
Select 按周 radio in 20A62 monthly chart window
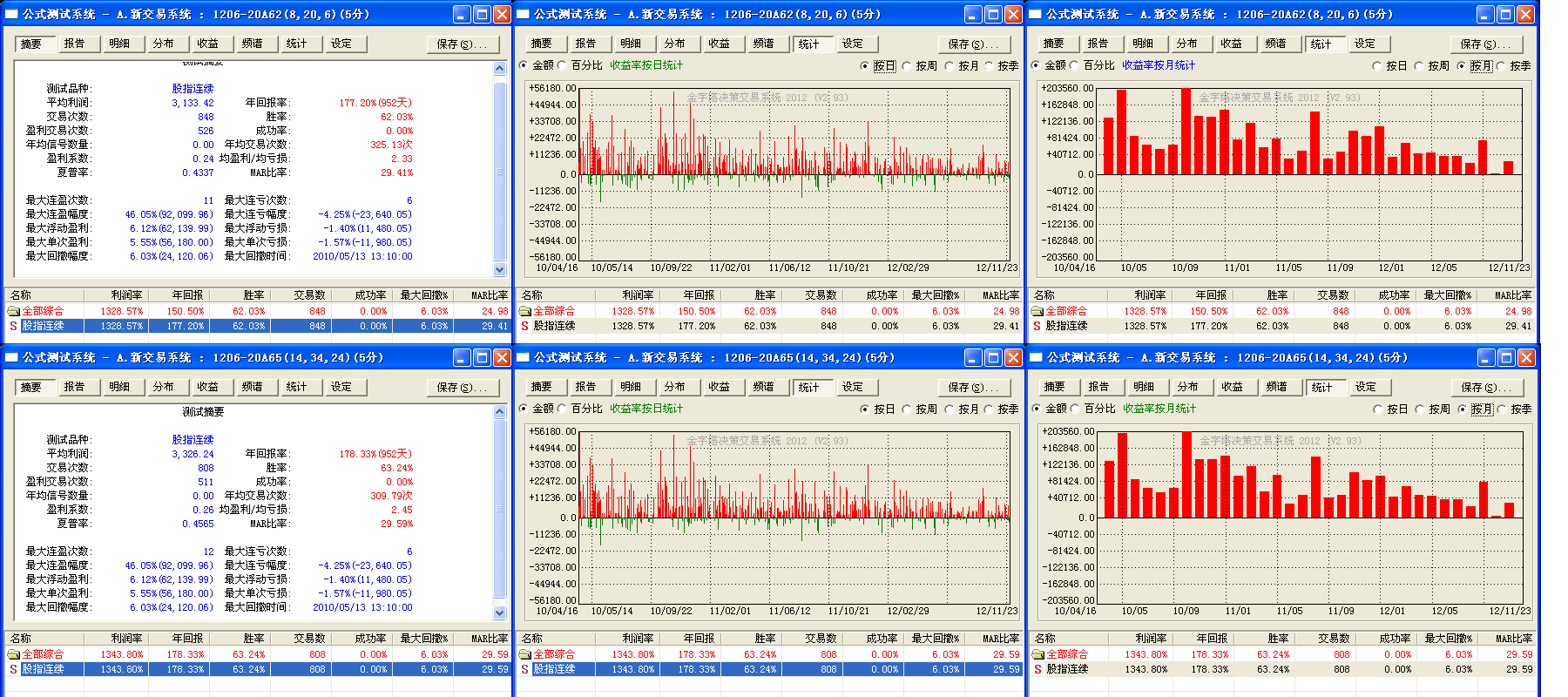coord(1418,65)
